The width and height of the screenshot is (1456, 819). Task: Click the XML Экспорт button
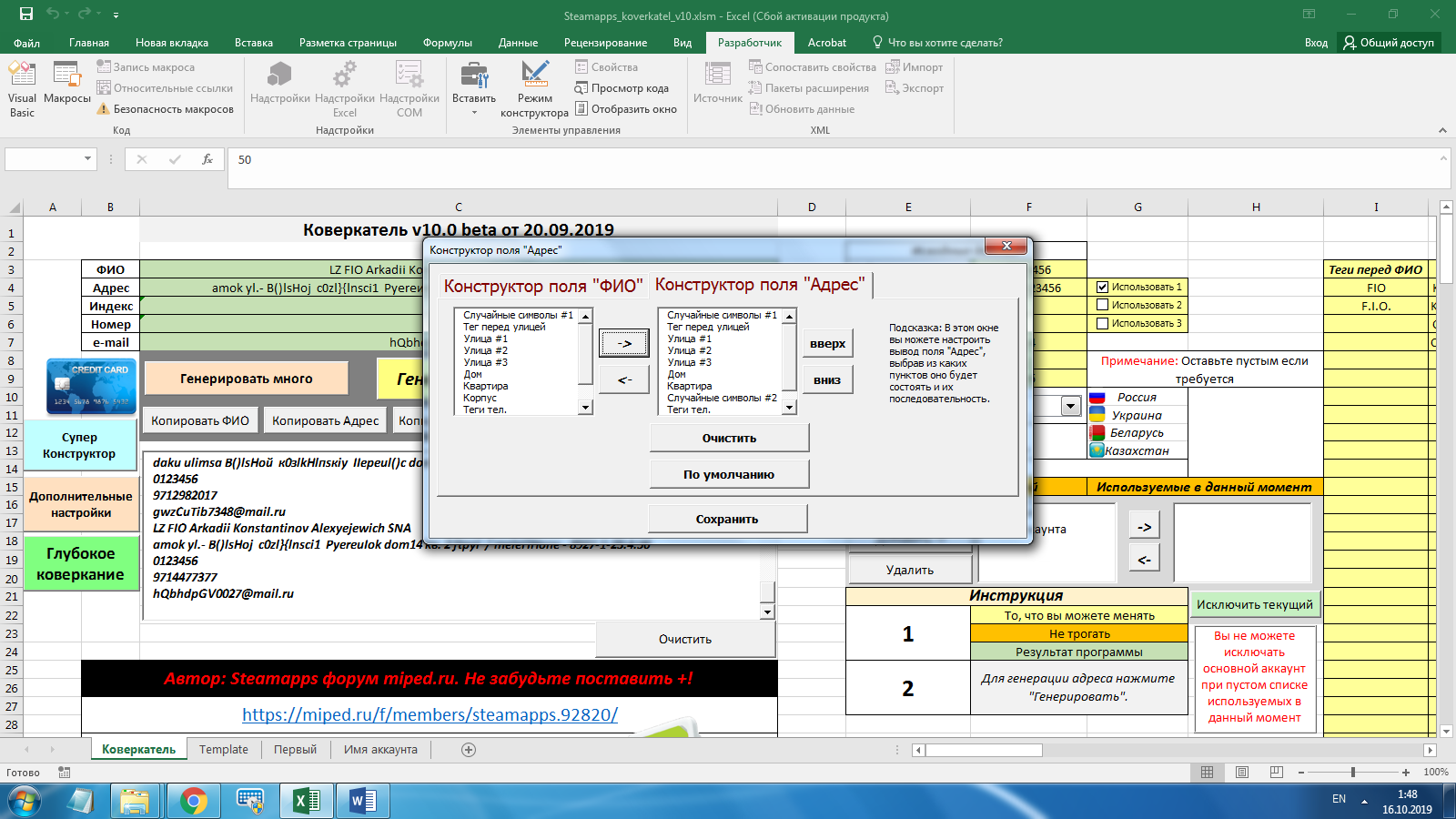915,88
